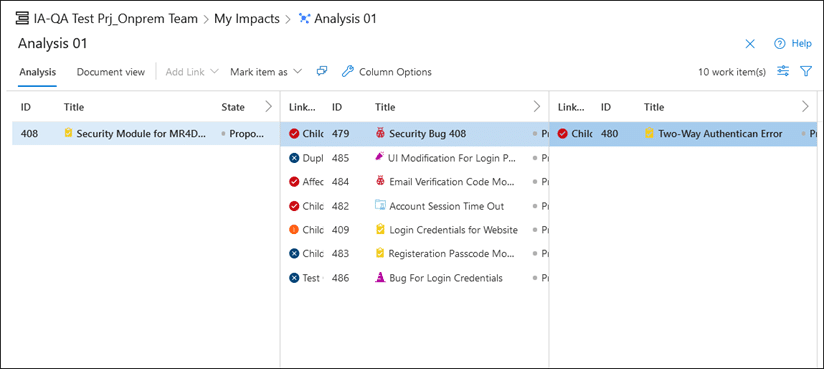This screenshot has height=369, width=824.
Task: Open Column Options wrench icon
Action: click(347, 71)
